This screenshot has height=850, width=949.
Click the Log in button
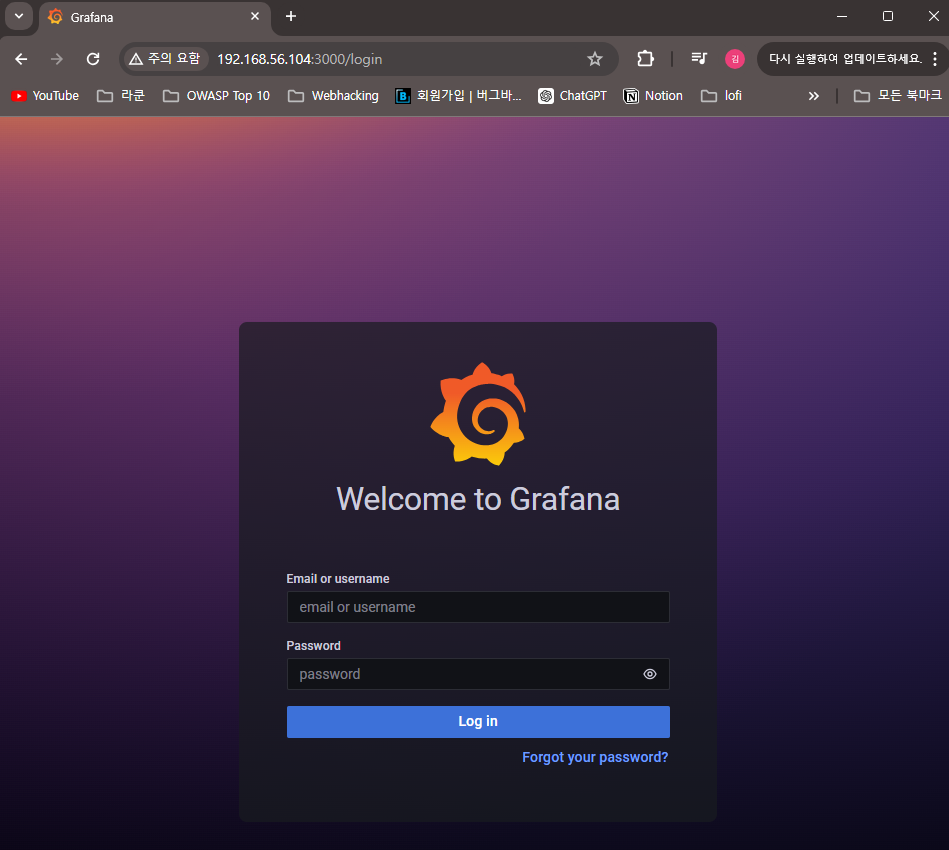click(x=478, y=722)
